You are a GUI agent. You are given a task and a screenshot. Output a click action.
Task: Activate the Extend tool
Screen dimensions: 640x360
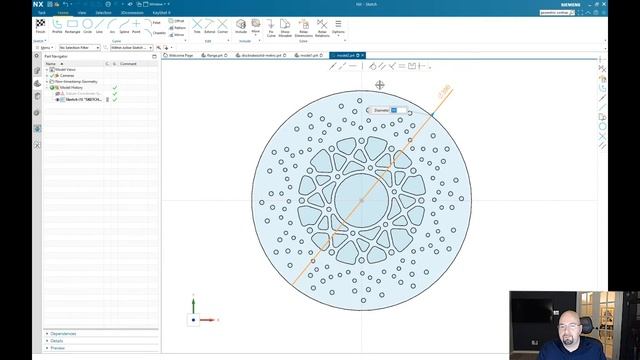pyautogui.click(x=209, y=26)
